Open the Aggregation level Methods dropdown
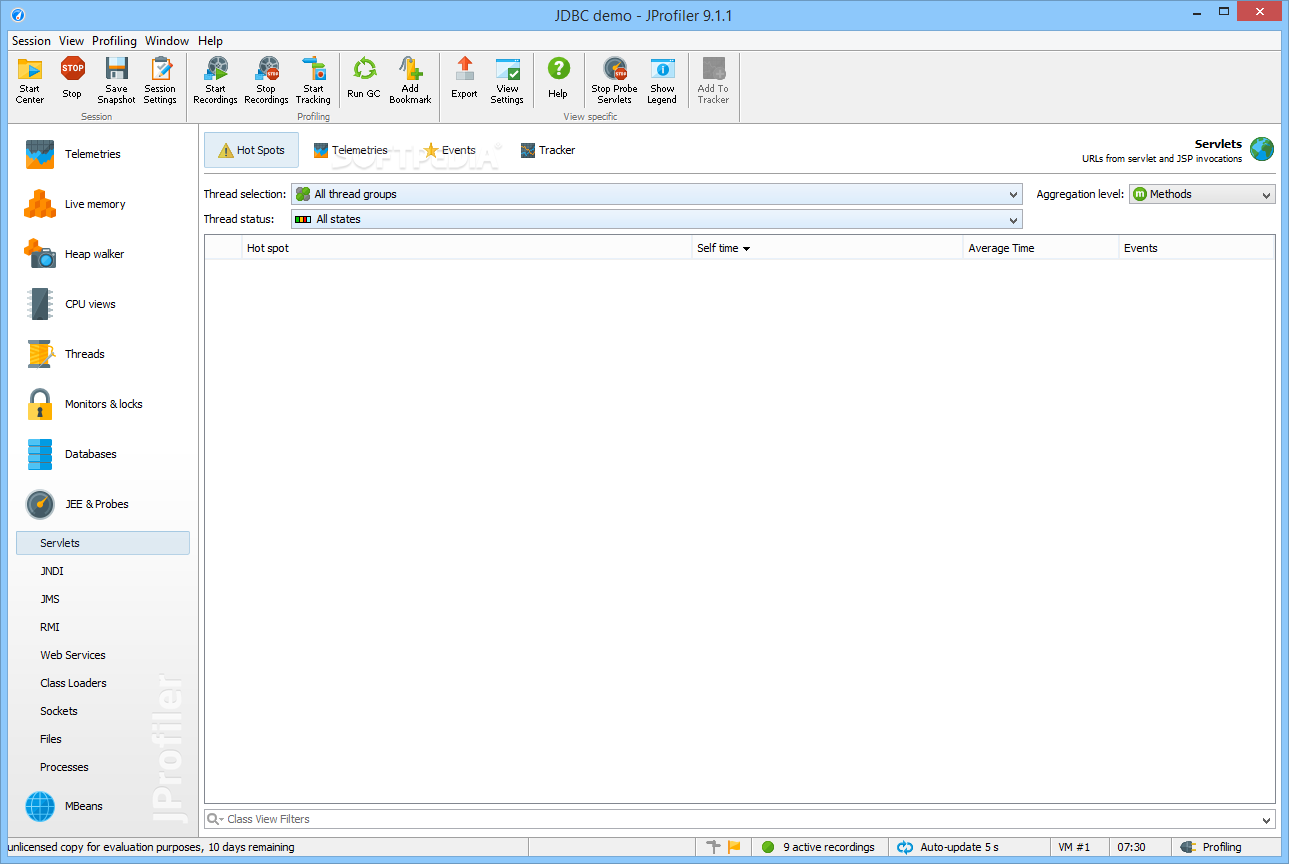 coord(1202,194)
